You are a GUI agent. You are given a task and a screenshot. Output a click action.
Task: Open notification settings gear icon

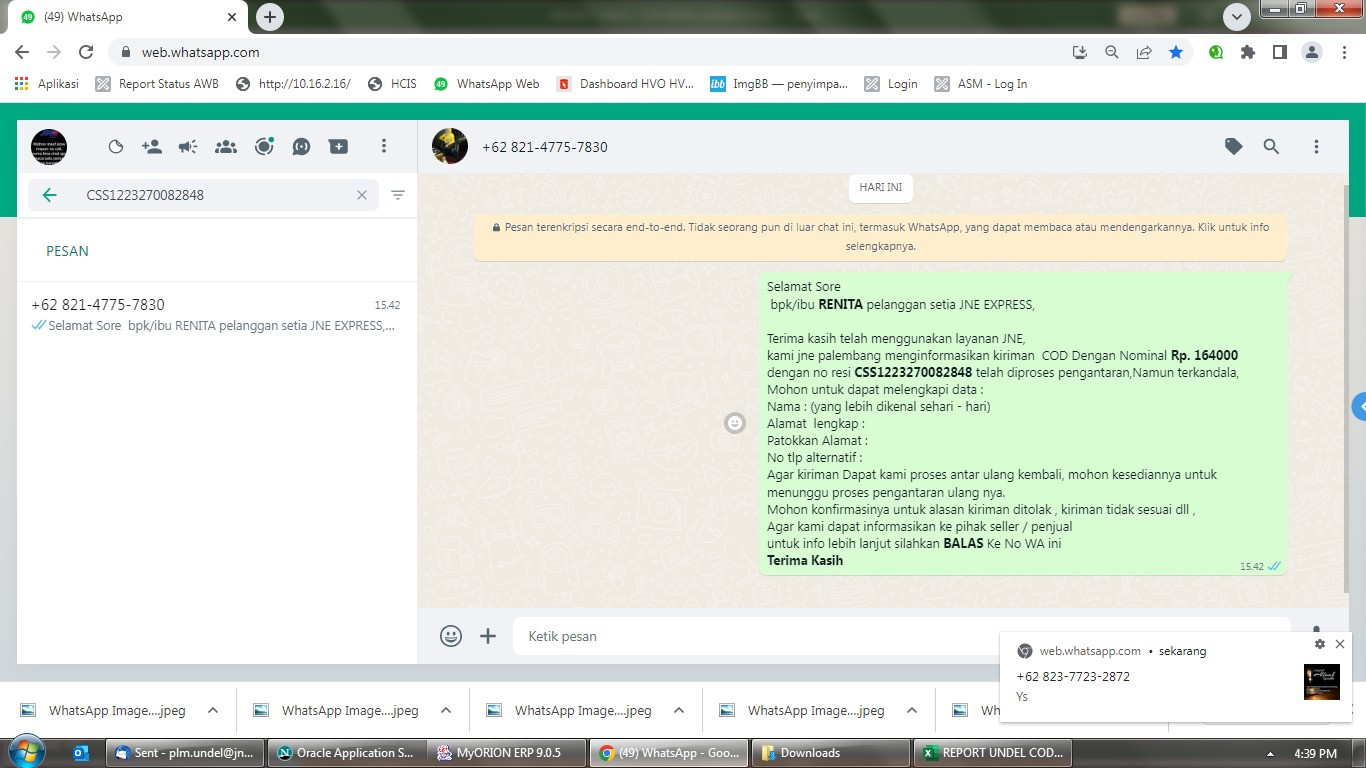point(1319,645)
